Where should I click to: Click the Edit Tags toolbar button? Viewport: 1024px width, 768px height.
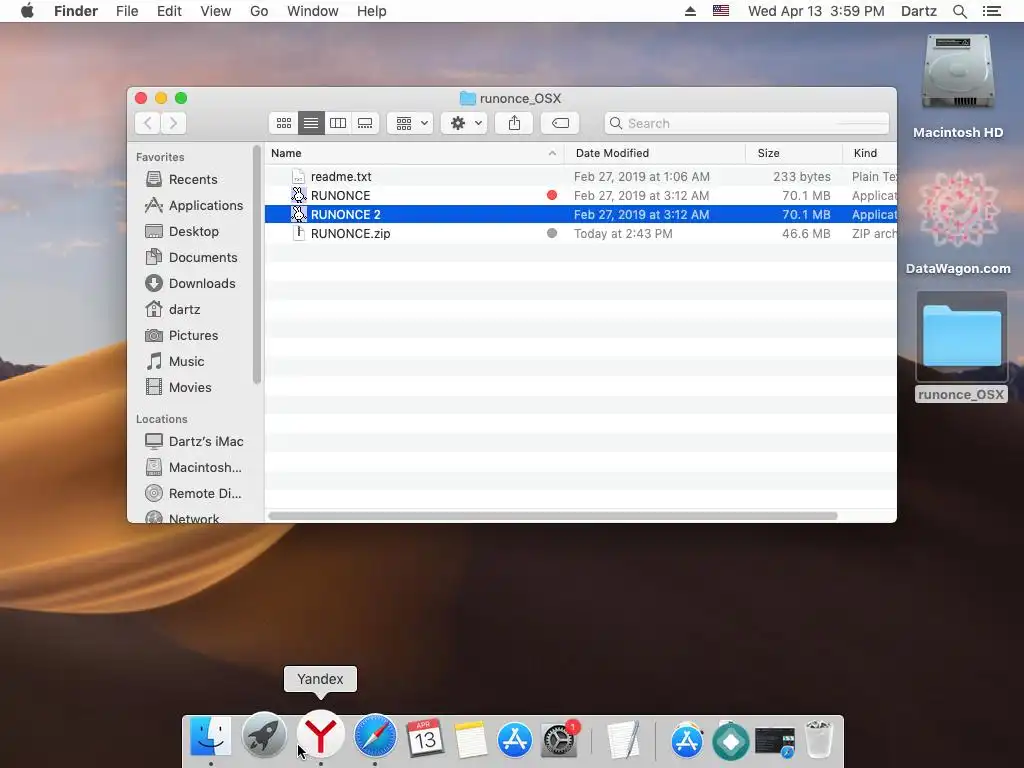point(560,123)
